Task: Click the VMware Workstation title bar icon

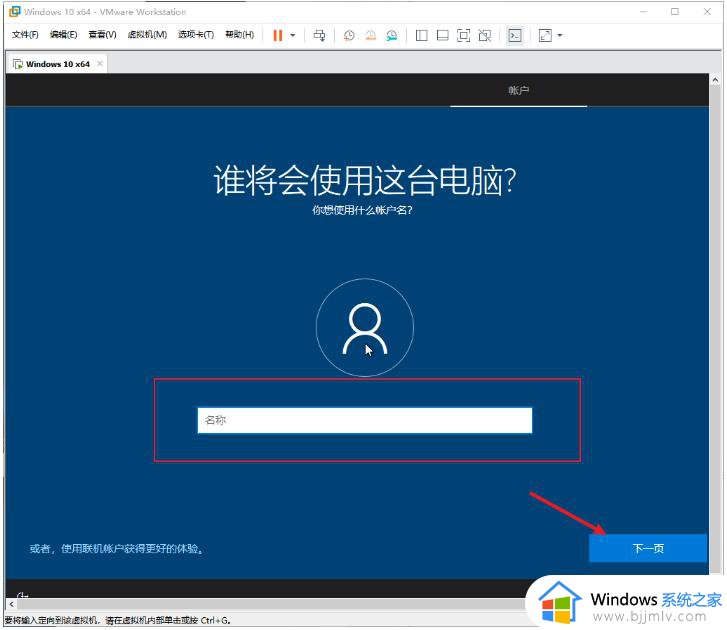Action: tap(15, 12)
